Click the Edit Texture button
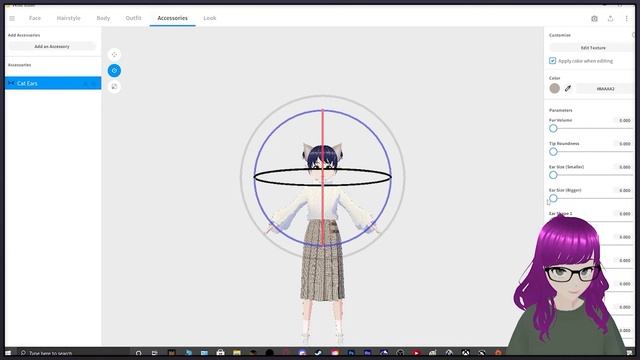This screenshot has height=360, width=640. coord(593,48)
